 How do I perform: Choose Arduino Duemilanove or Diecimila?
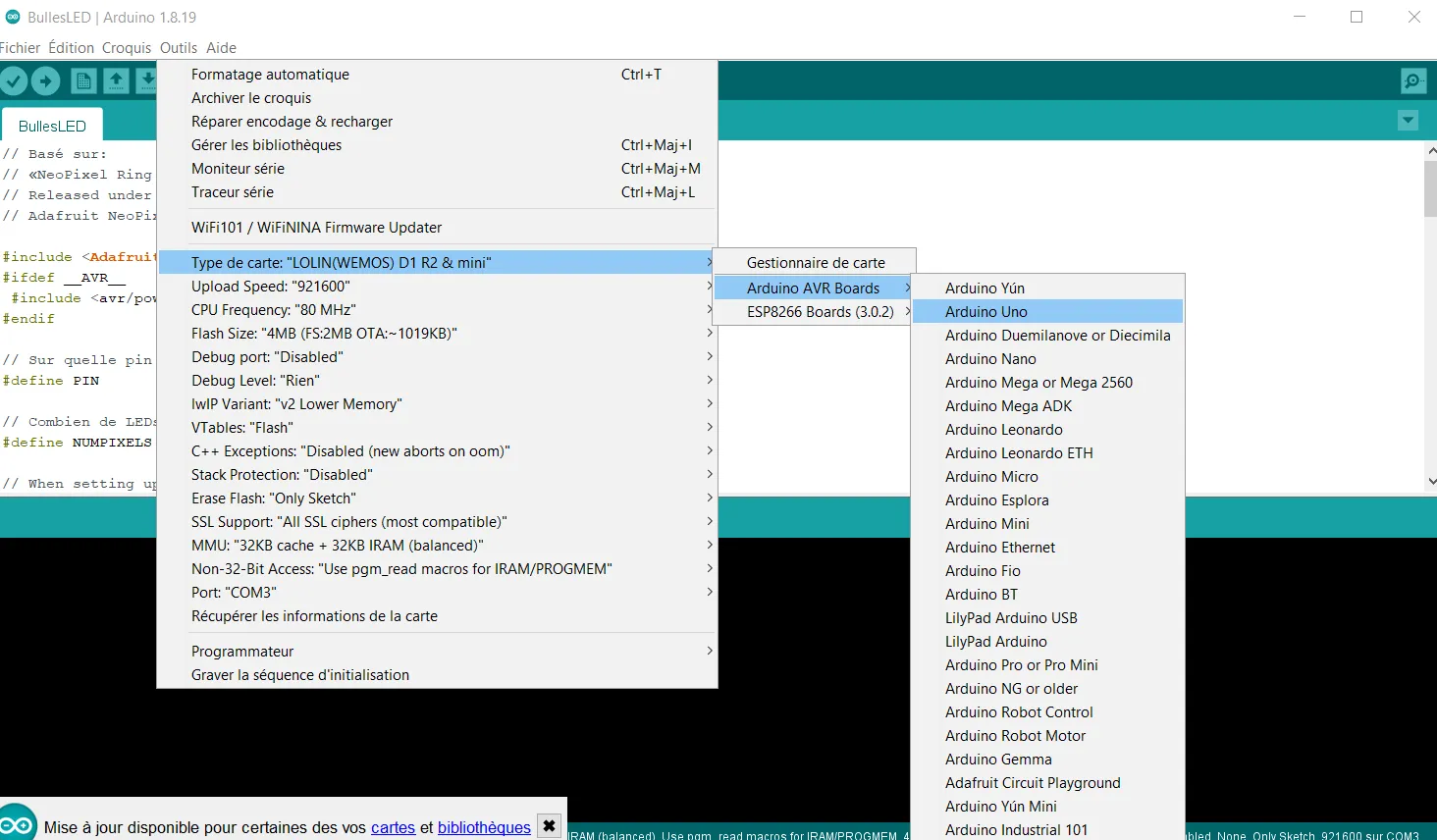tap(1047, 336)
